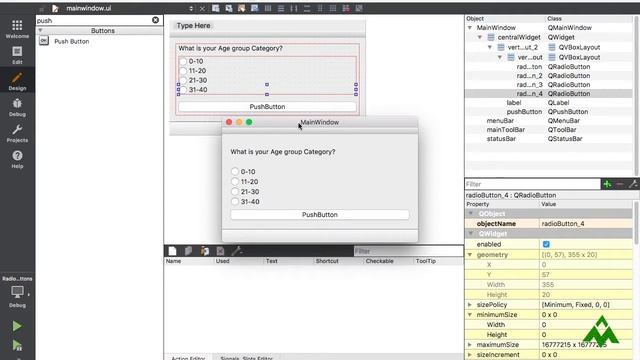Click 21-30 radio button in design form
Viewport: 640px width, 360px height.
tap(183, 80)
